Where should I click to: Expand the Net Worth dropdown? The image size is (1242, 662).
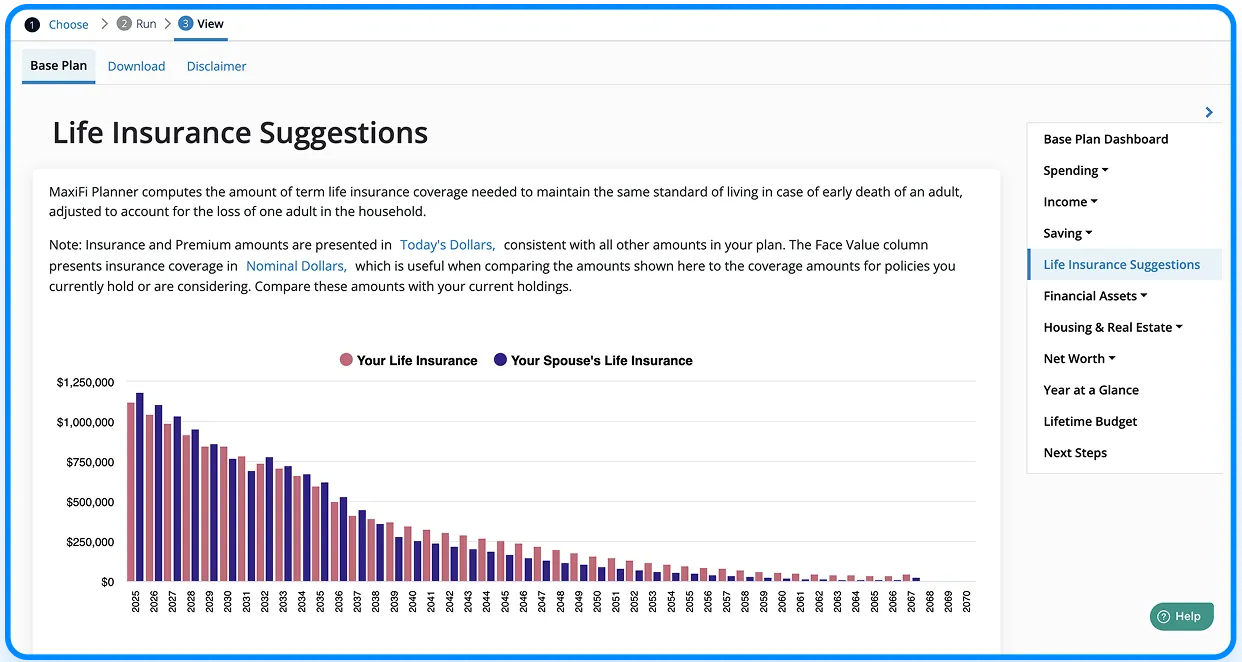pyautogui.click(x=1079, y=358)
